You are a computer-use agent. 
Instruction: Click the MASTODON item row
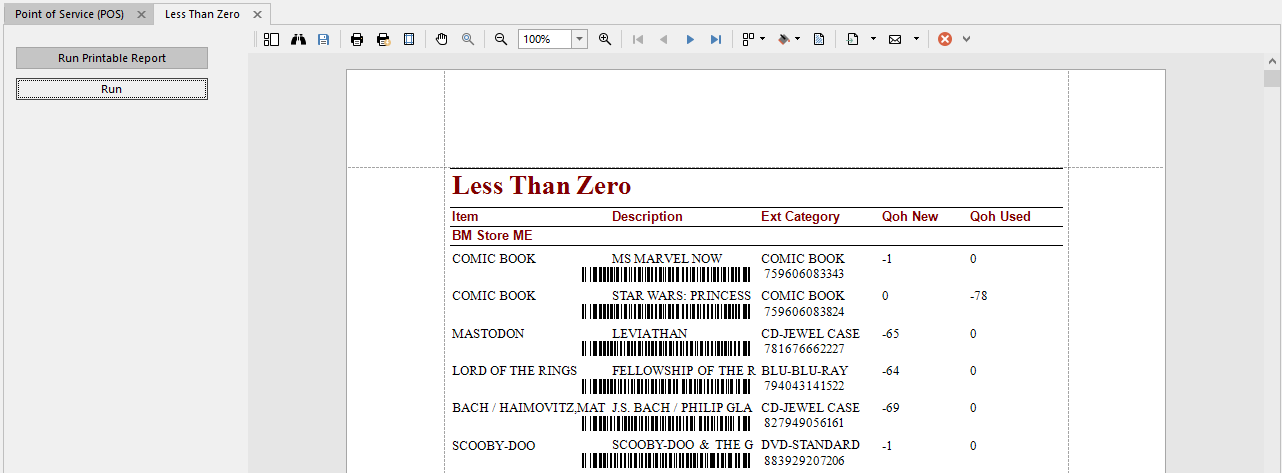tap(488, 333)
